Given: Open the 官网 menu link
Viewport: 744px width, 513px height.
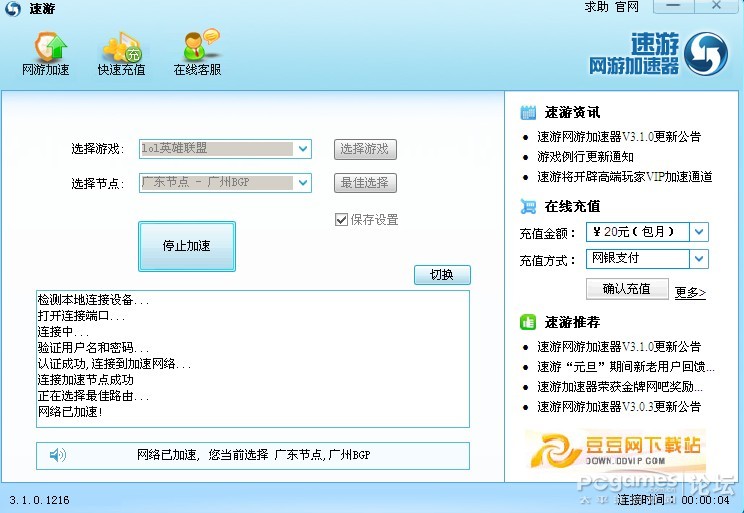Looking at the screenshot, I should [x=627, y=7].
